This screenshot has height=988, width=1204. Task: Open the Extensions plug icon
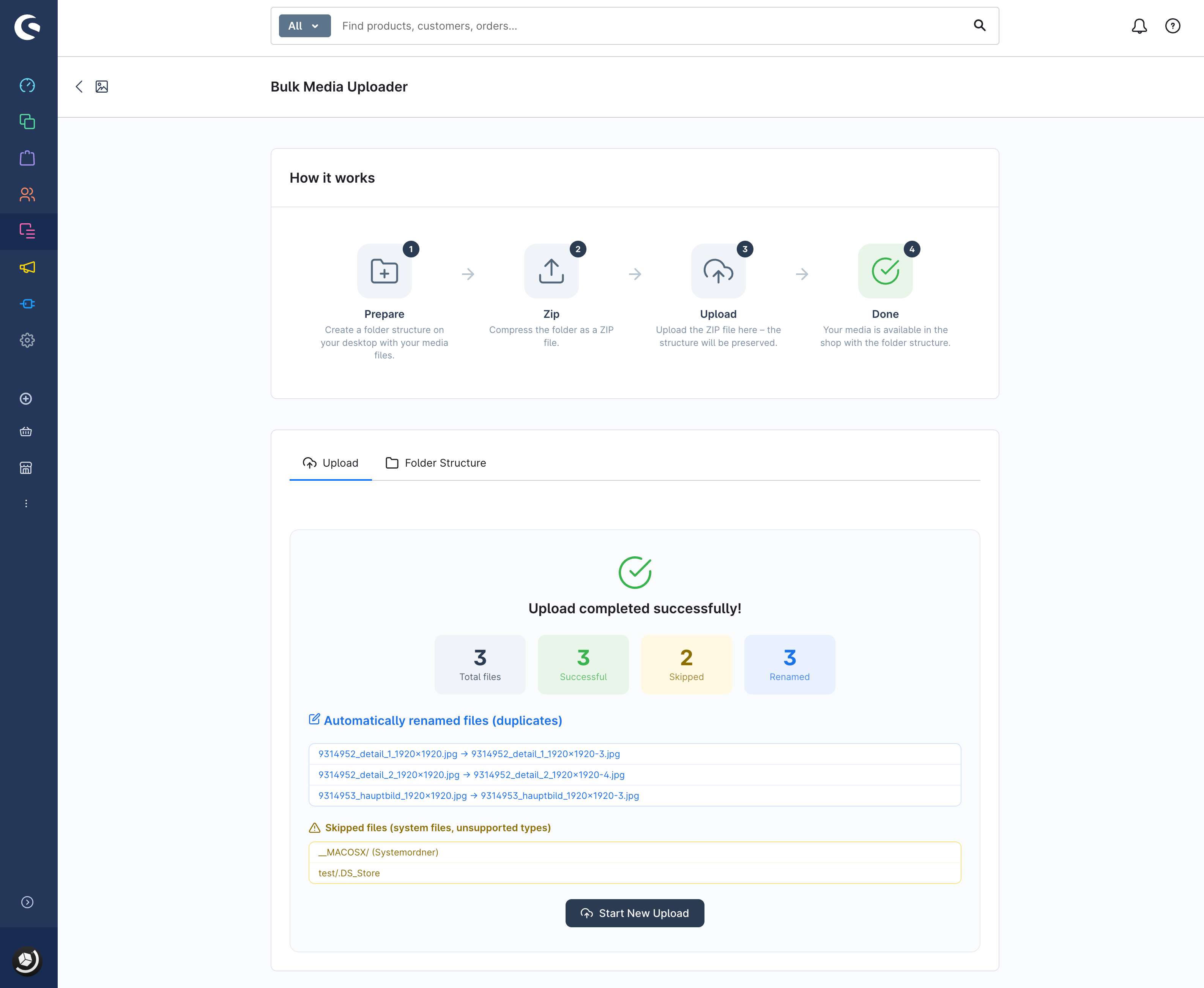click(27, 304)
